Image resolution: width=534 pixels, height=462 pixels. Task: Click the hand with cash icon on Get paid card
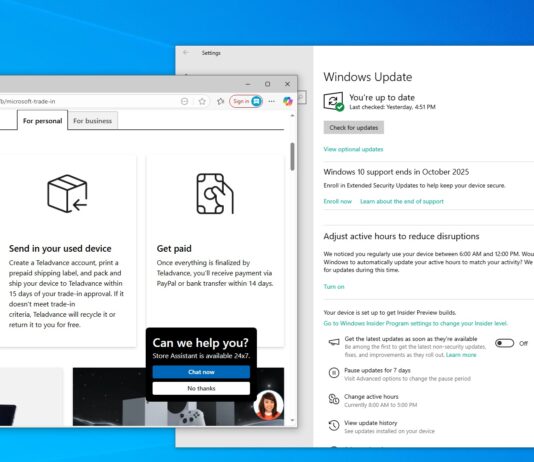pyautogui.click(x=215, y=194)
